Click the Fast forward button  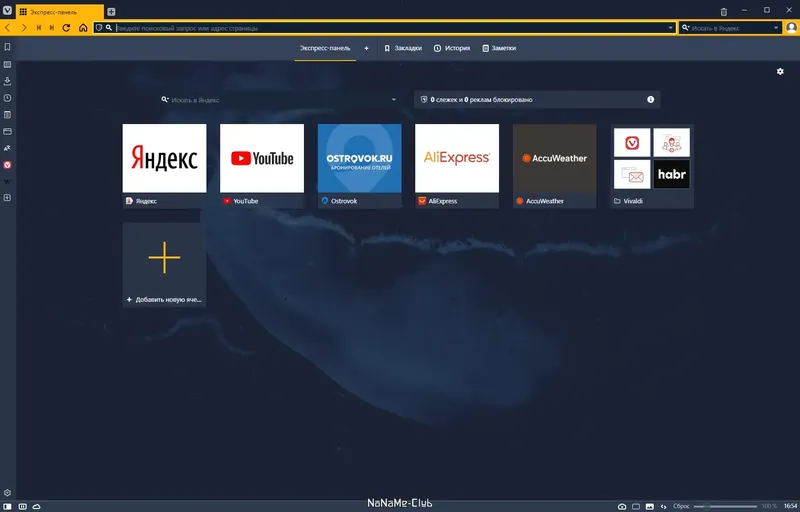[x=52, y=28]
